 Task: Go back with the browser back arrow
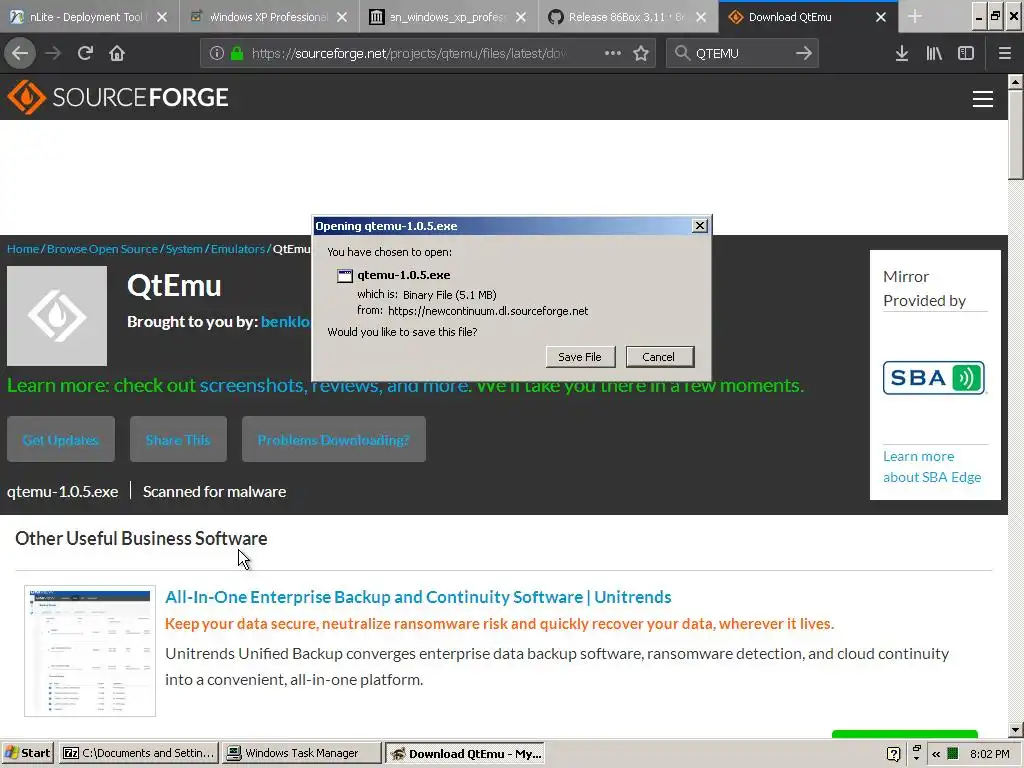[20, 53]
